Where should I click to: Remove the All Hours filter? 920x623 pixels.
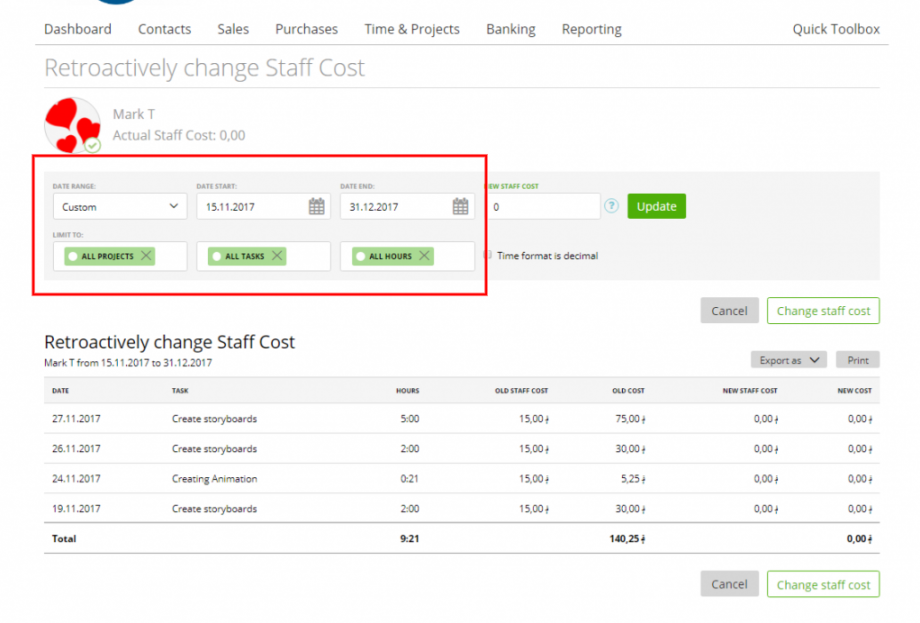(x=424, y=255)
